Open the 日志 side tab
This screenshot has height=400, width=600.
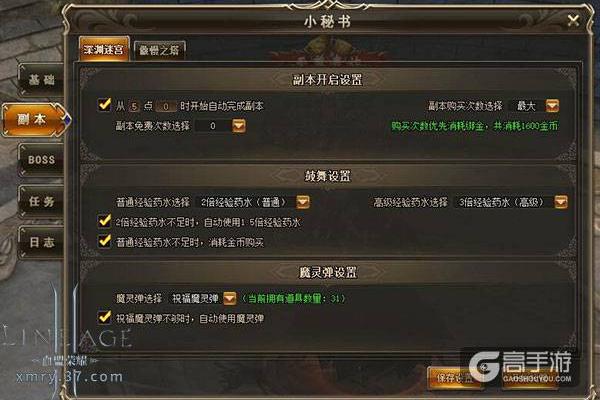click(x=41, y=242)
